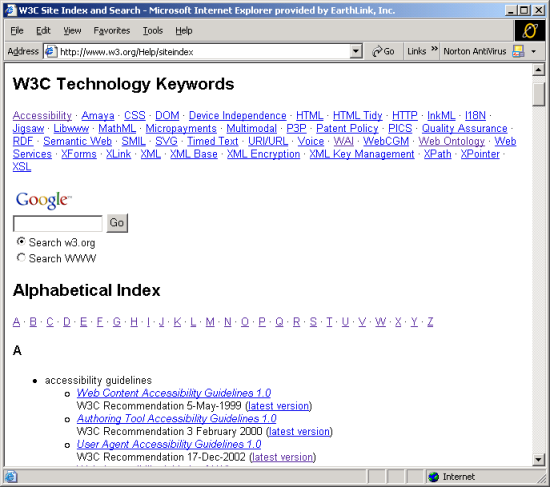The width and height of the screenshot is (550, 487).
Task: Open the Accessibility keyword link
Action: point(42,115)
